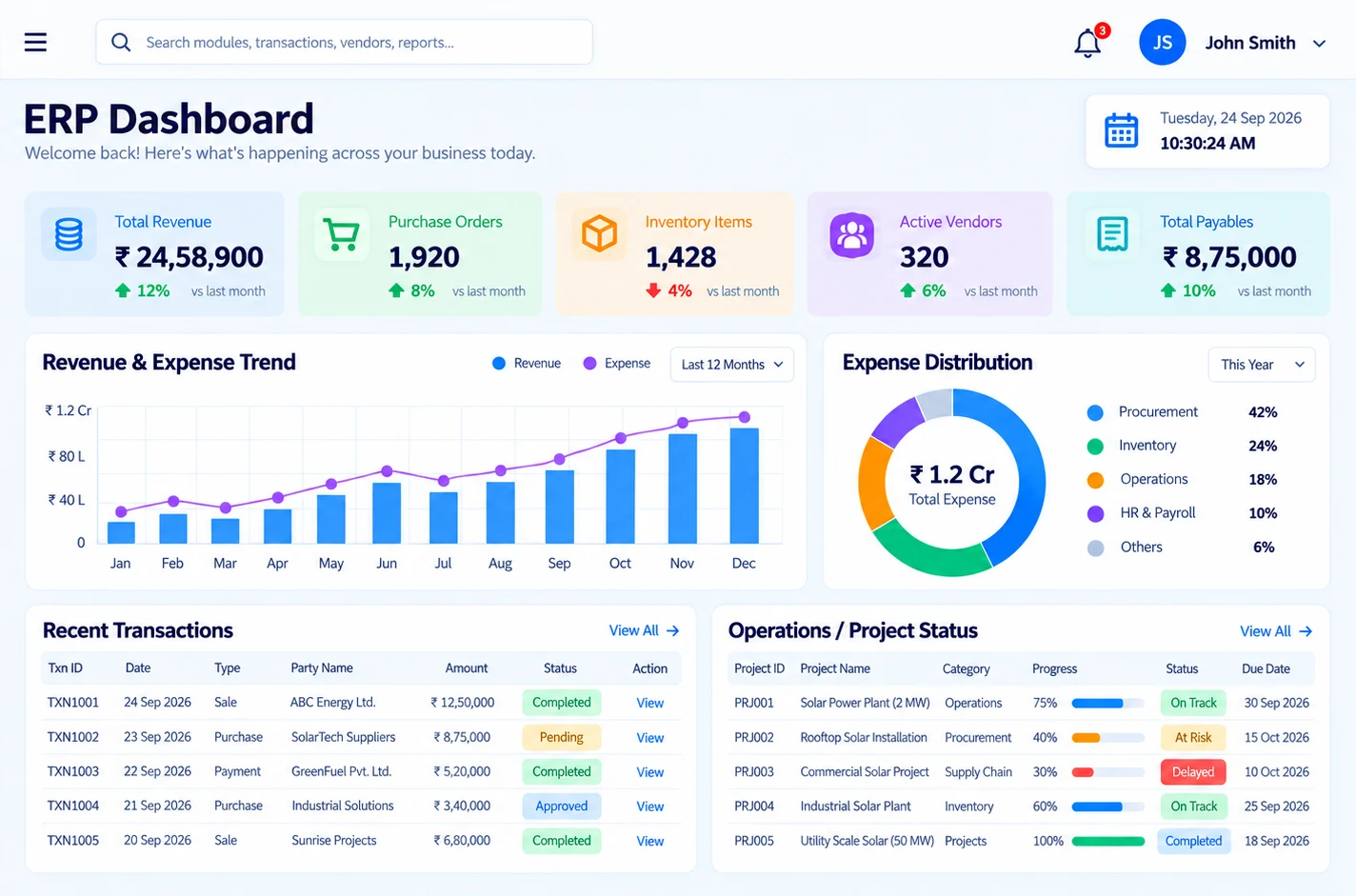Click the Inventory Items box icon
Screen dimensions: 1356x896
pos(600,233)
